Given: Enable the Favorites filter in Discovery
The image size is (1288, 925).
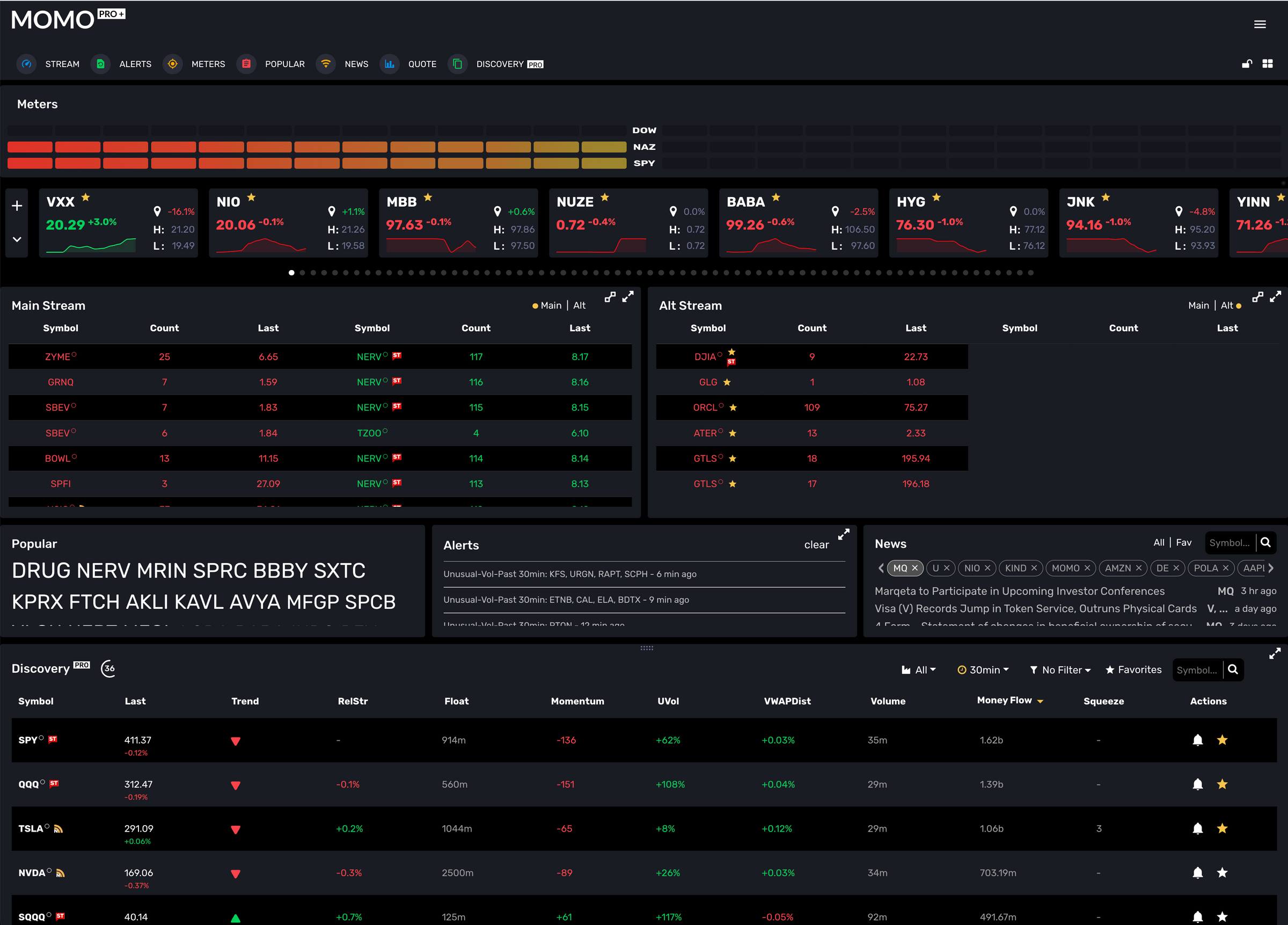Looking at the screenshot, I should coord(1133,669).
